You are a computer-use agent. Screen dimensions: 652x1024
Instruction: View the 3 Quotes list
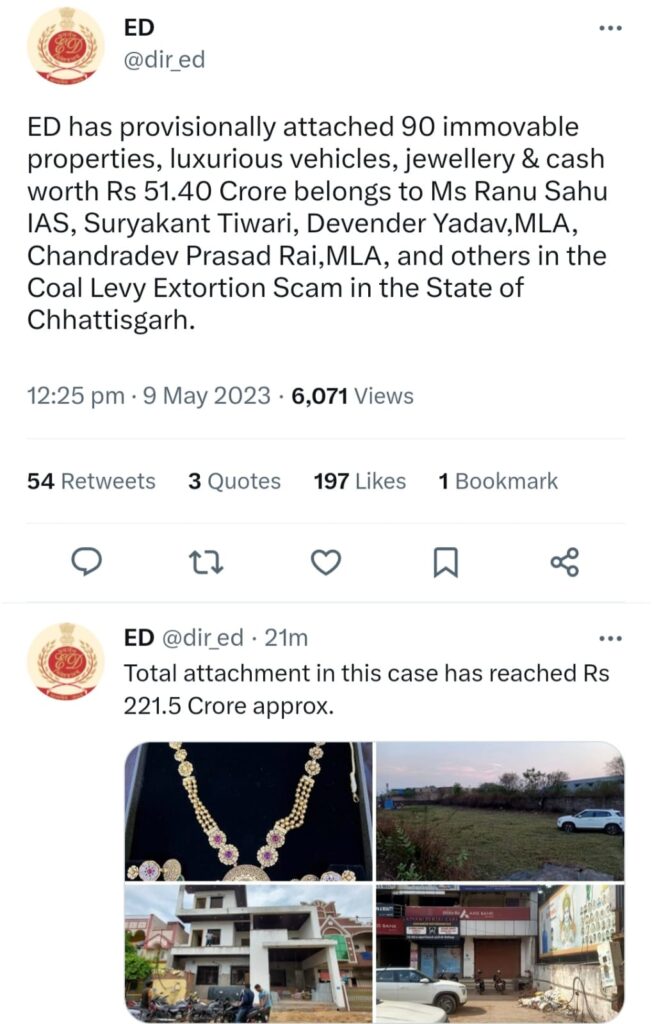(234, 481)
